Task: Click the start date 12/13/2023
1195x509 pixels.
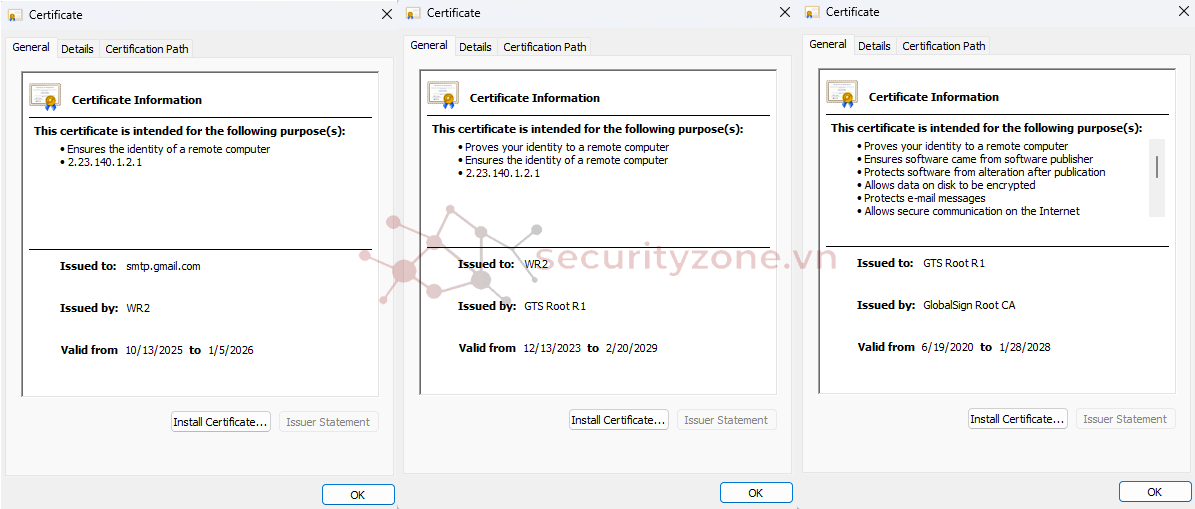Action: point(552,348)
